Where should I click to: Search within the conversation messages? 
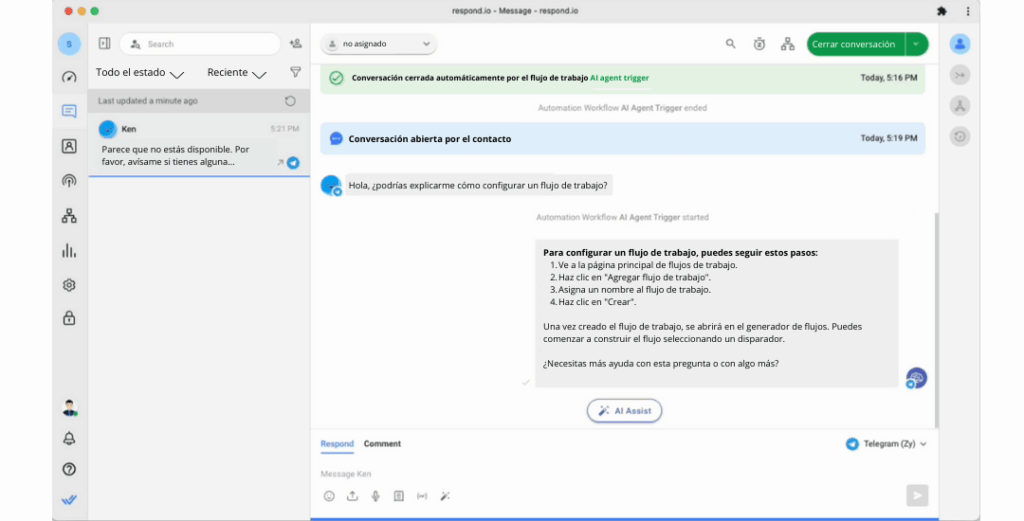(x=731, y=44)
